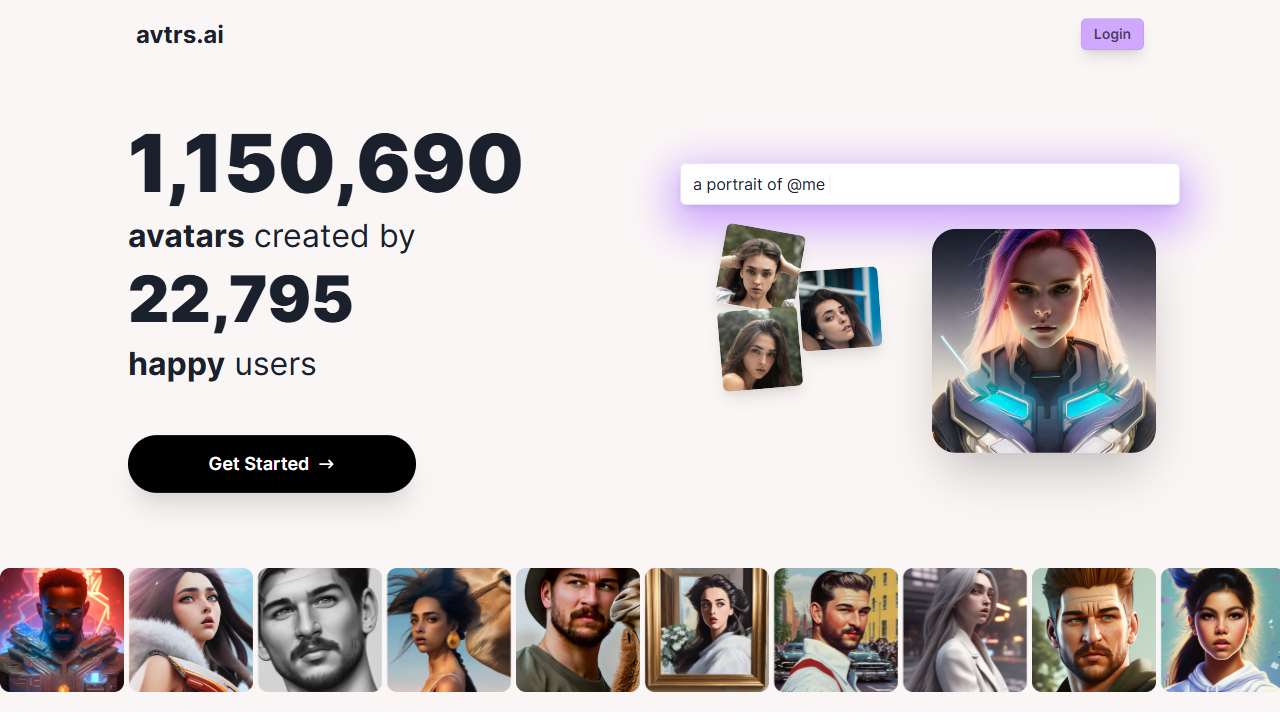The height and width of the screenshot is (720, 1280).
Task: Open the black-and-white mustached man sketch
Action: 320,630
